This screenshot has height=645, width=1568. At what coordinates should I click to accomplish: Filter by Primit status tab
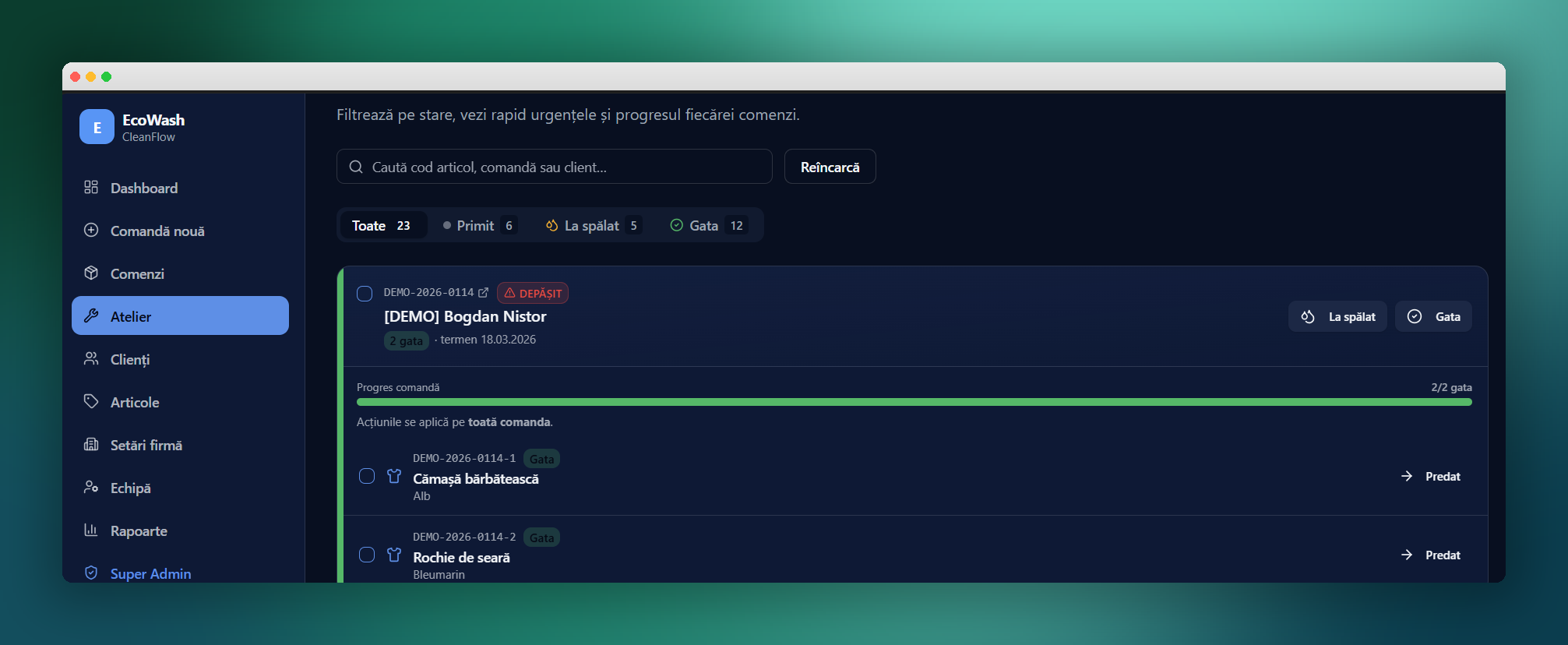479,225
